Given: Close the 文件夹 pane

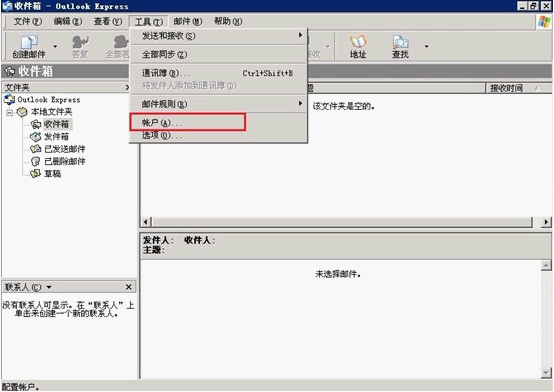Looking at the screenshot, I should coord(127,87).
